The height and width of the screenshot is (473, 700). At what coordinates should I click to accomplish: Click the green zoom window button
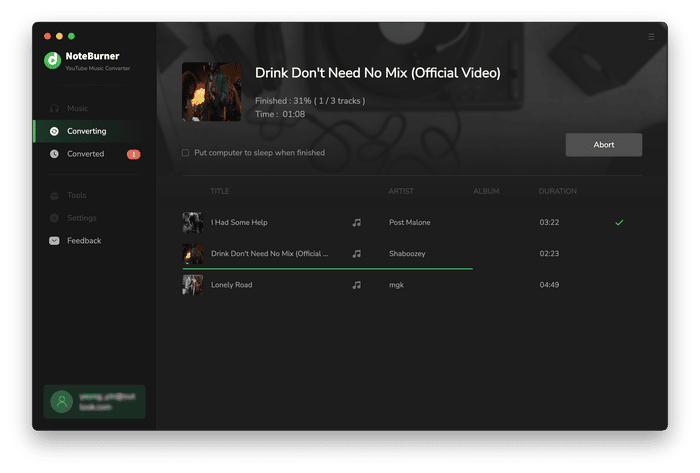point(71,36)
